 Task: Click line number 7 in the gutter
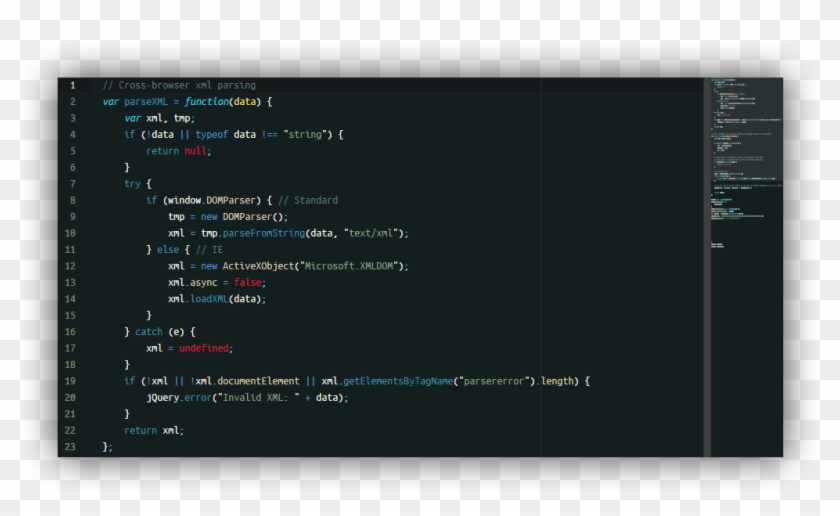pyautogui.click(x=73, y=184)
